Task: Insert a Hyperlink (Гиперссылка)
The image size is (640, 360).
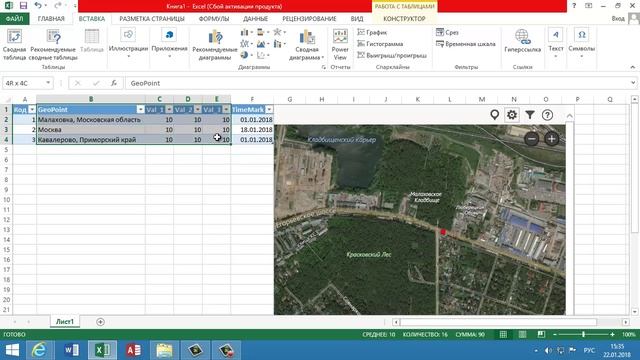Action: click(x=522, y=41)
